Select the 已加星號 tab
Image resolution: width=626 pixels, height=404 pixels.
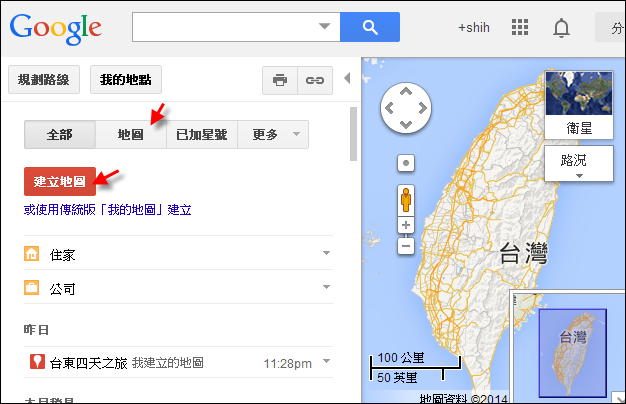202,135
